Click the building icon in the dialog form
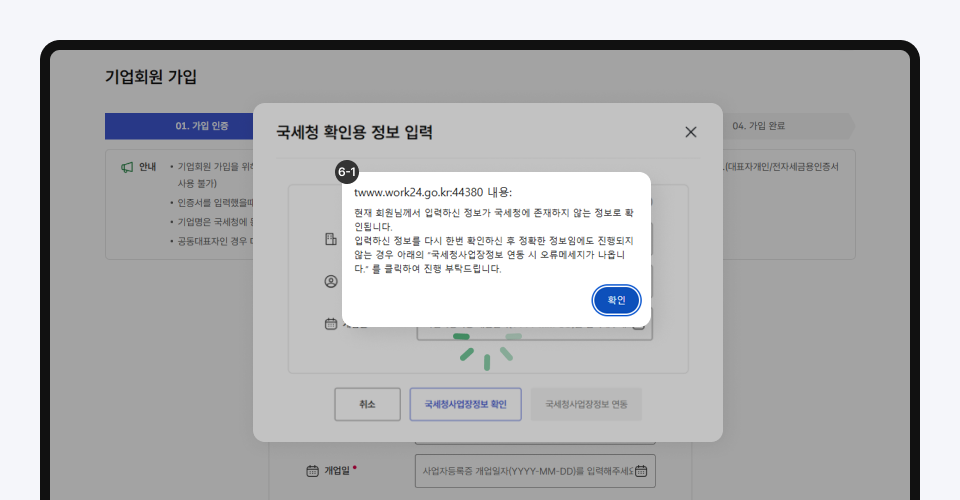The height and width of the screenshot is (500, 960). click(x=331, y=240)
